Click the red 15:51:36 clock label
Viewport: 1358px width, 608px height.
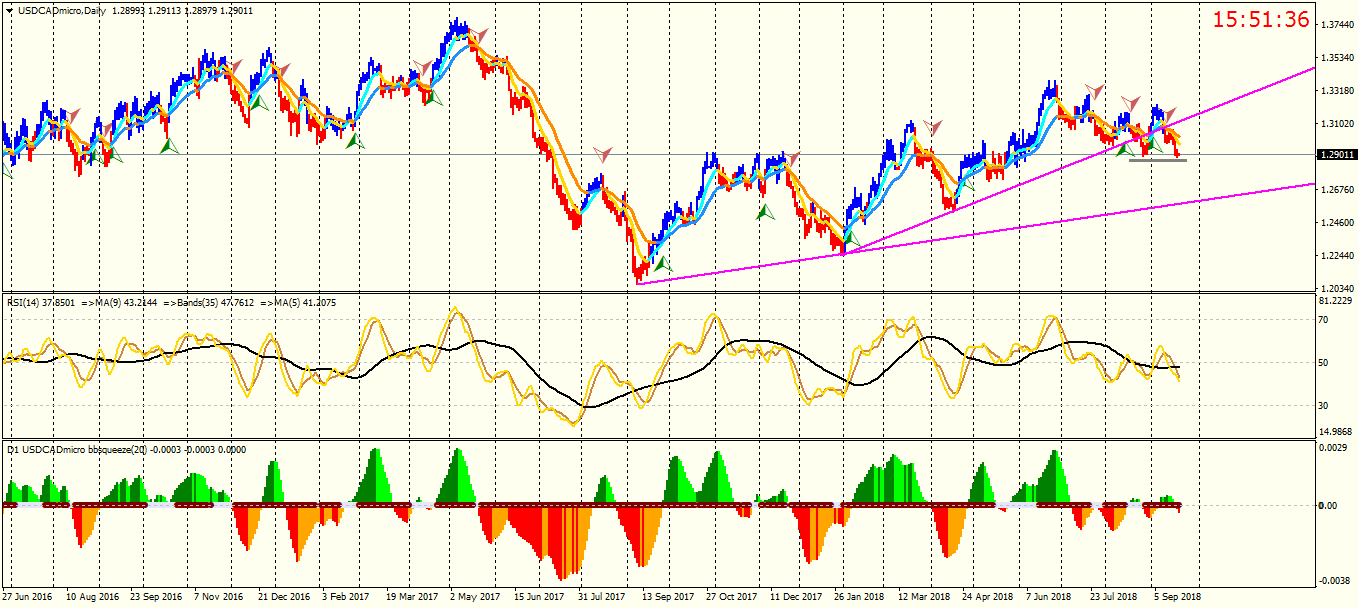pyautogui.click(x=1261, y=20)
